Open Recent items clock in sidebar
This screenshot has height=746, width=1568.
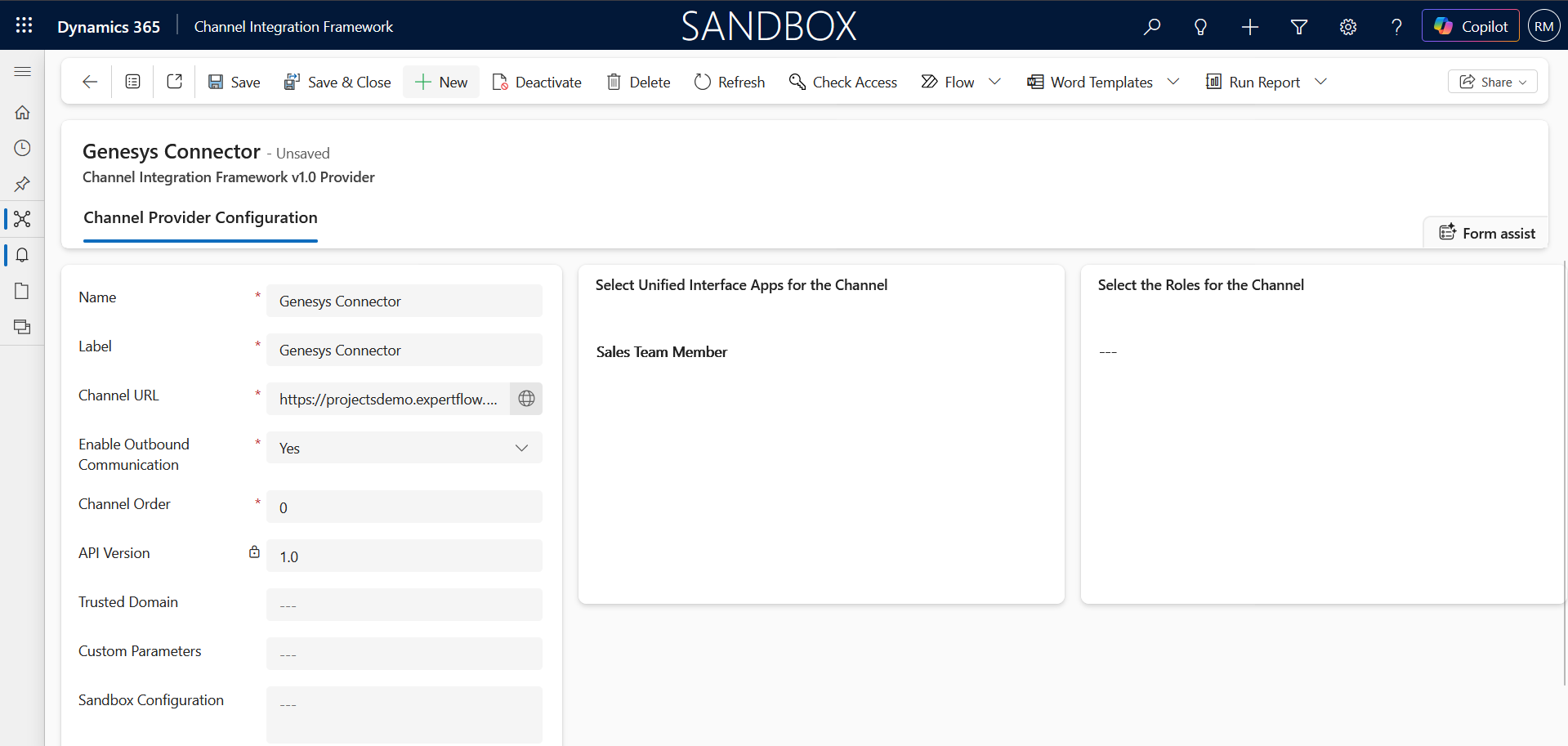pos(22,148)
